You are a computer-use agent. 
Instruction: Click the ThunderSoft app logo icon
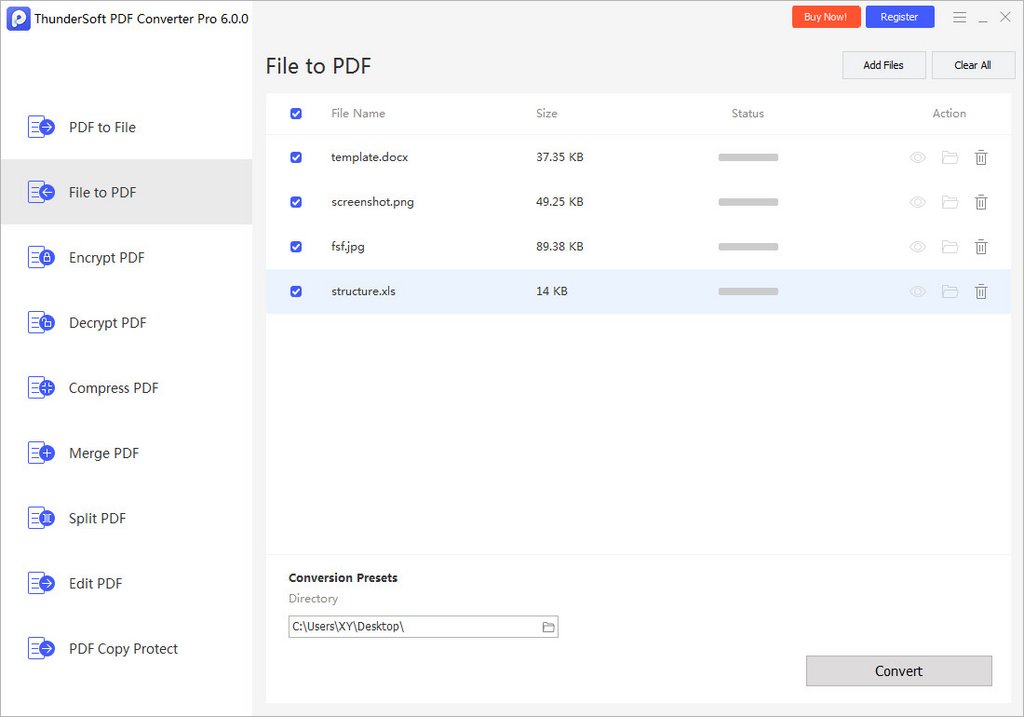18,18
